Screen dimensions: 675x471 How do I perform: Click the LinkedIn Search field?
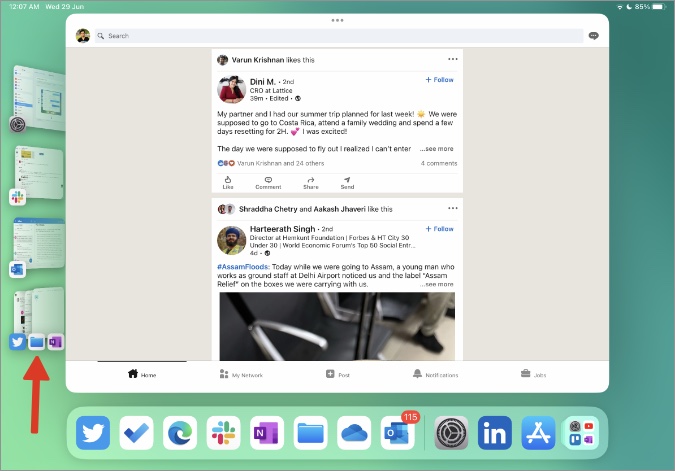[339, 36]
